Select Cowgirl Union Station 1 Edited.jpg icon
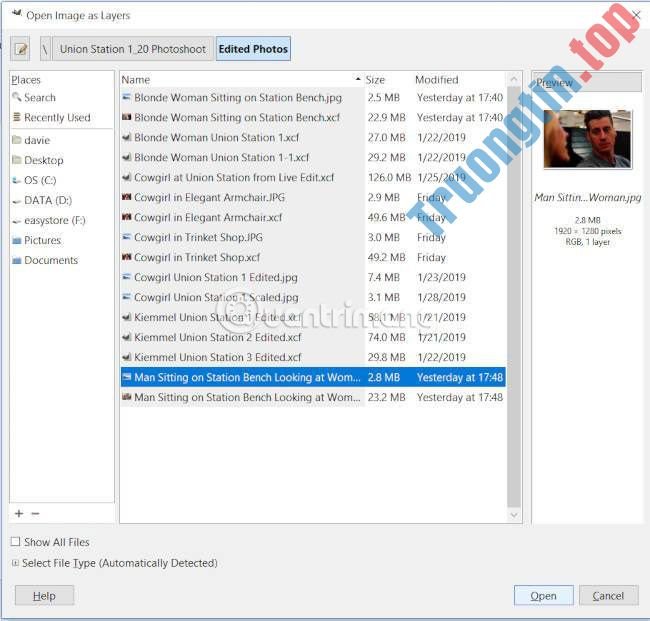This screenshot has height=621, width=650. point(126,277)
